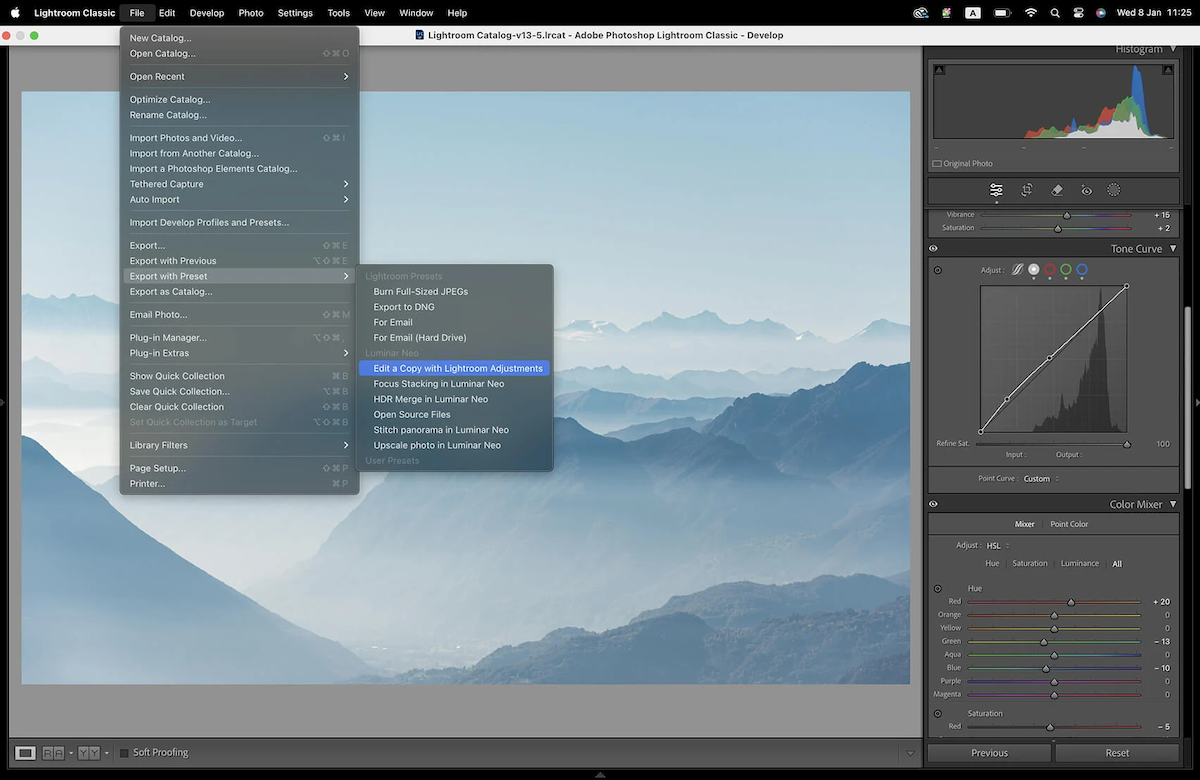The image size is (1200, 780).
Task: Click the Previous button
Action: (989, 752)
